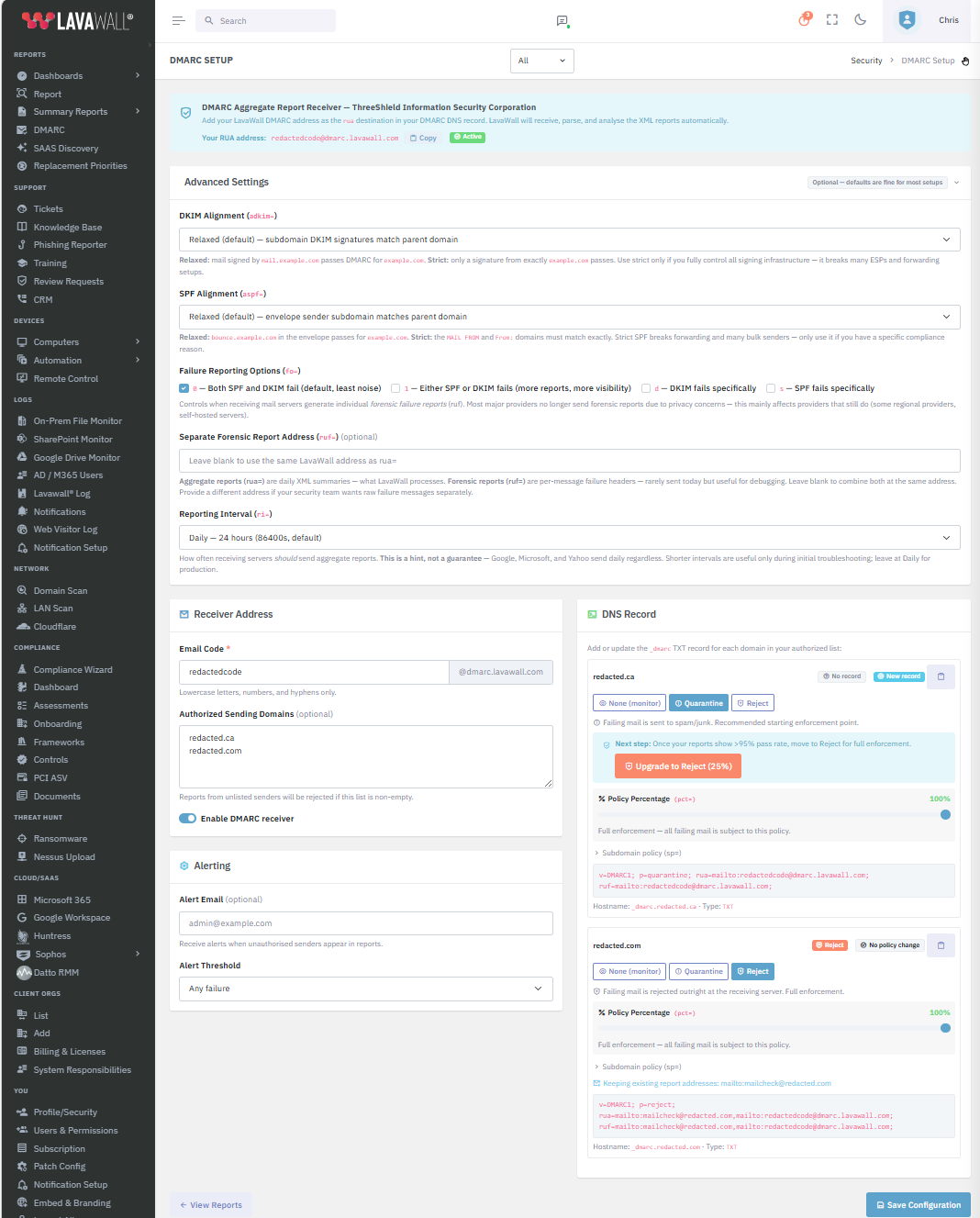Copy DNS record for redacted.com clipboard icon

point(941,945)
